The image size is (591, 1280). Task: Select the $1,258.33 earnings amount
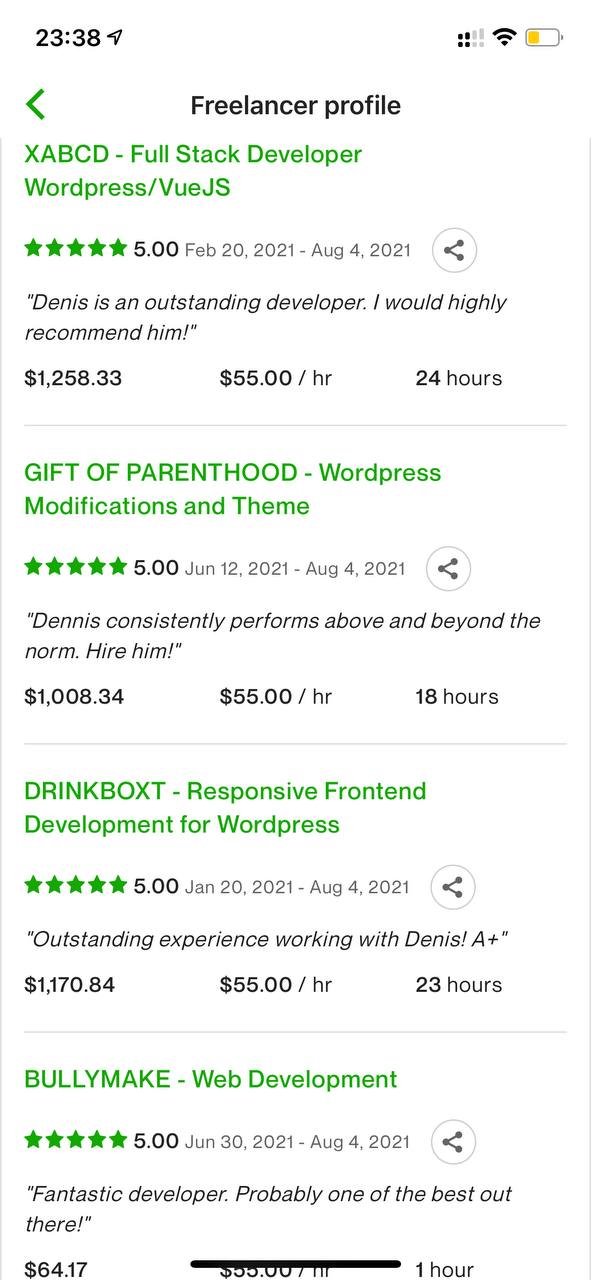(x=73, y=378)
